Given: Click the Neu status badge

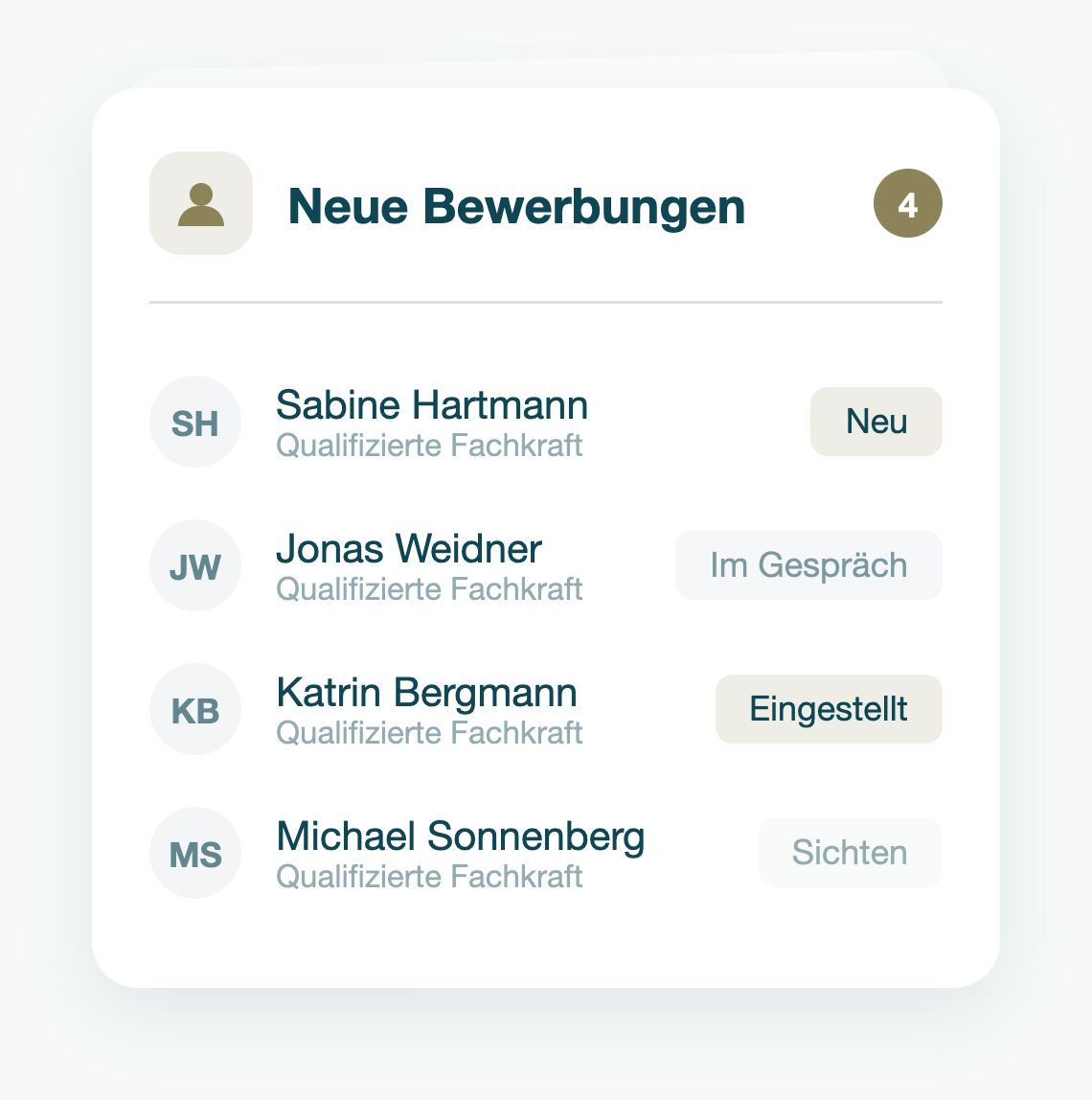Looking at the screenshot, I should click(876, 422).
